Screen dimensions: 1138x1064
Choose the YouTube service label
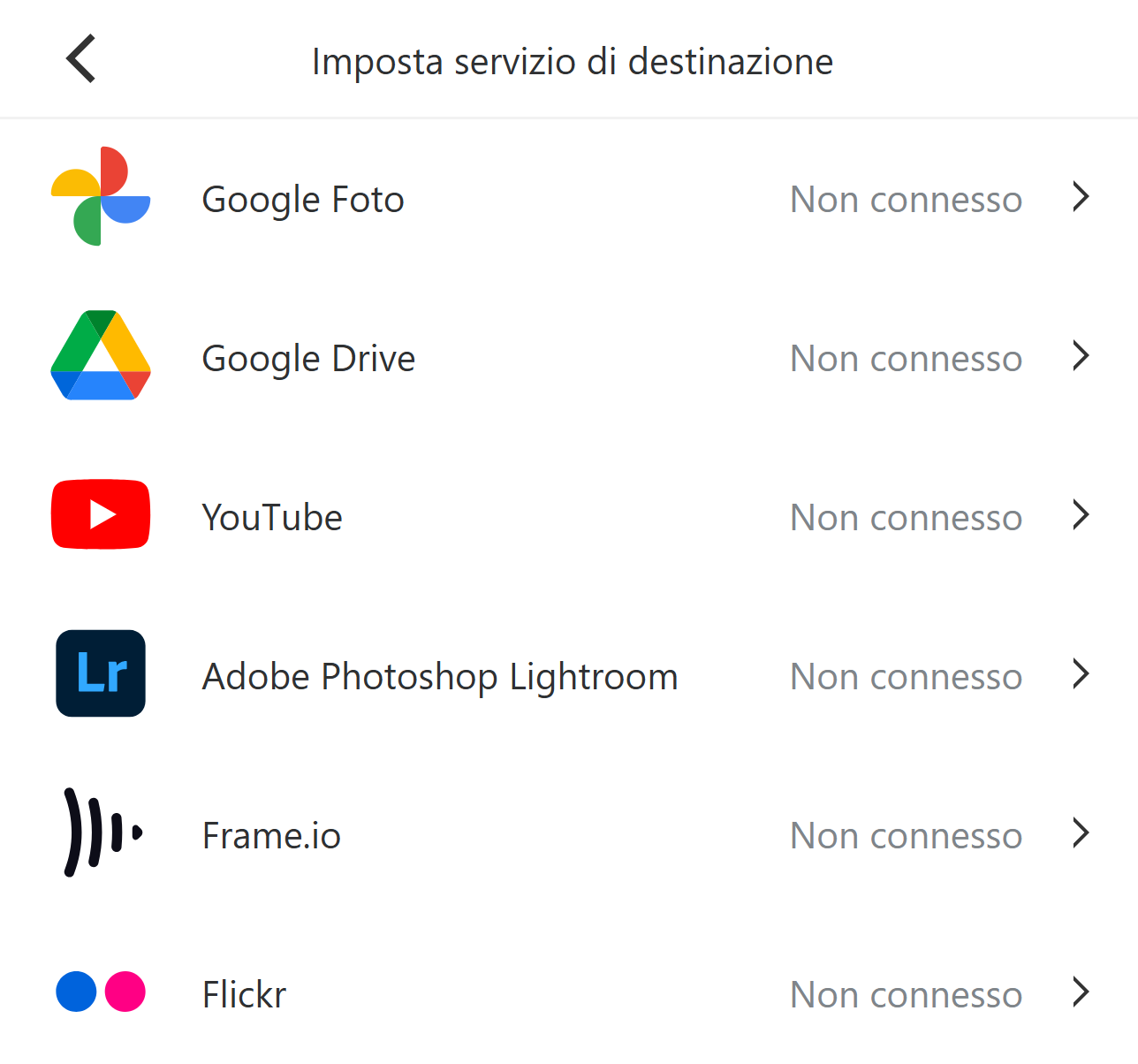click(x=272, y=518)
